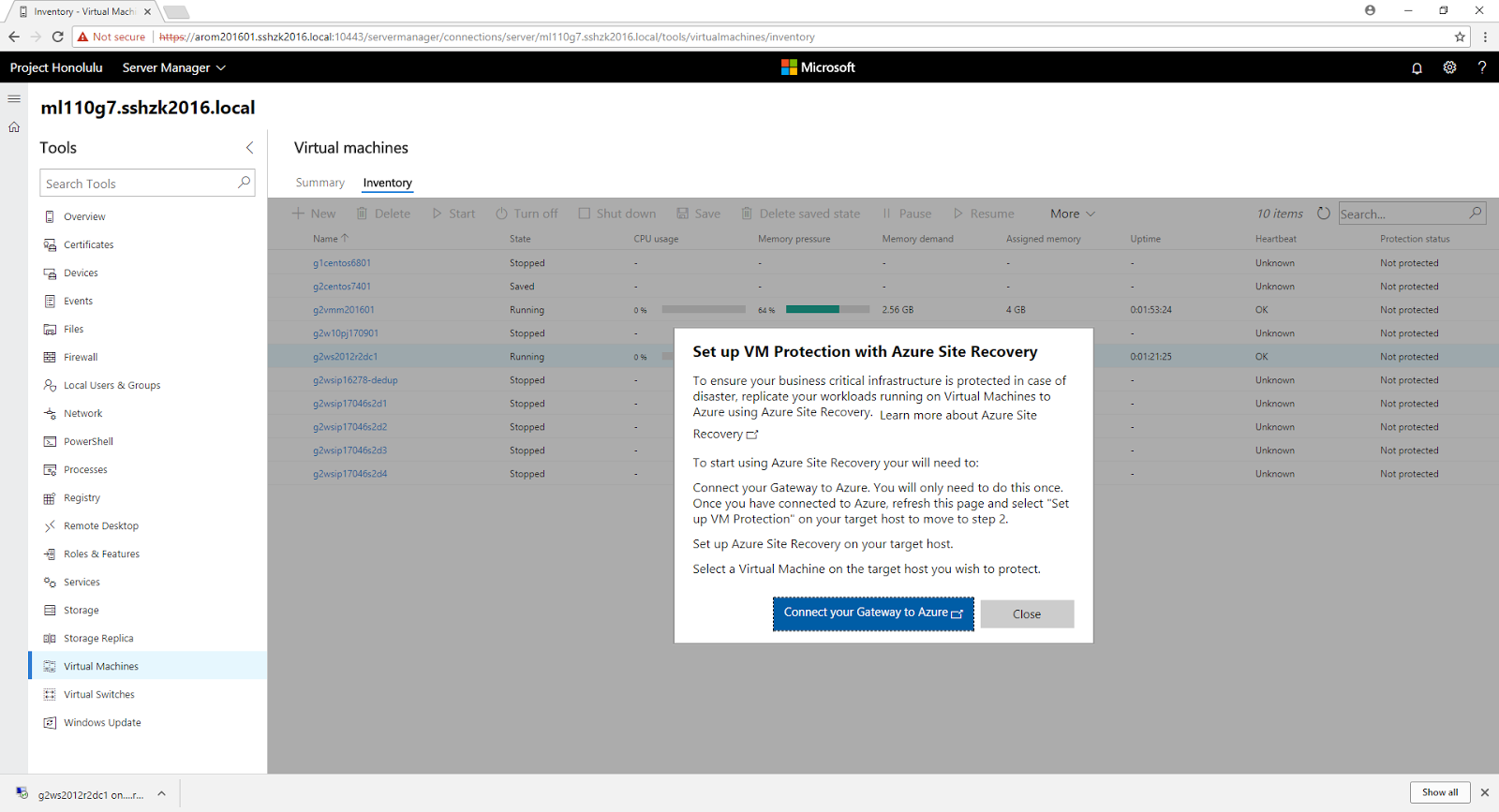Click the browser reload button
This screenshot has height=812, width=1499.
[x=58, y=37]
